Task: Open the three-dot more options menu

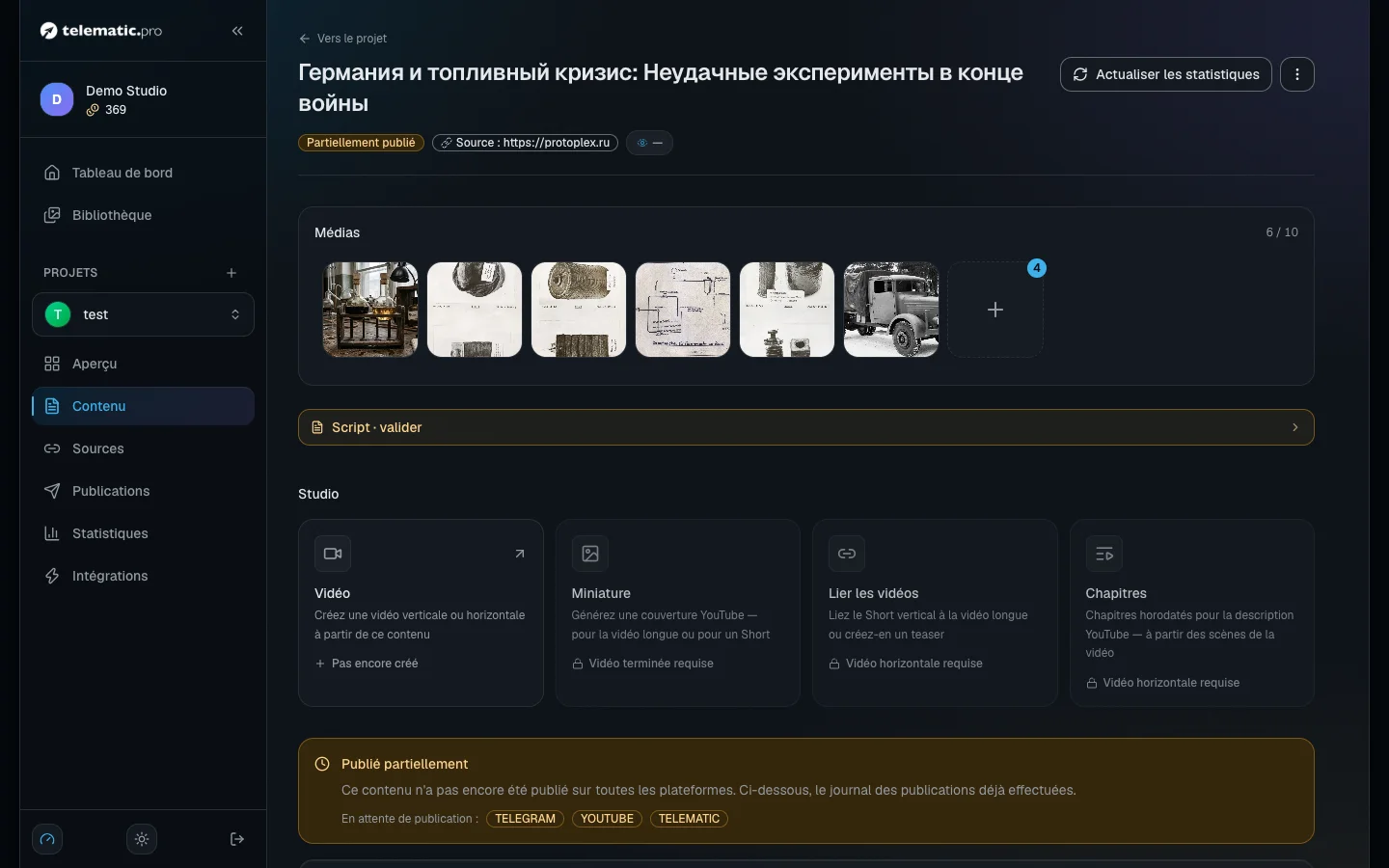Action: point(1297,74)
